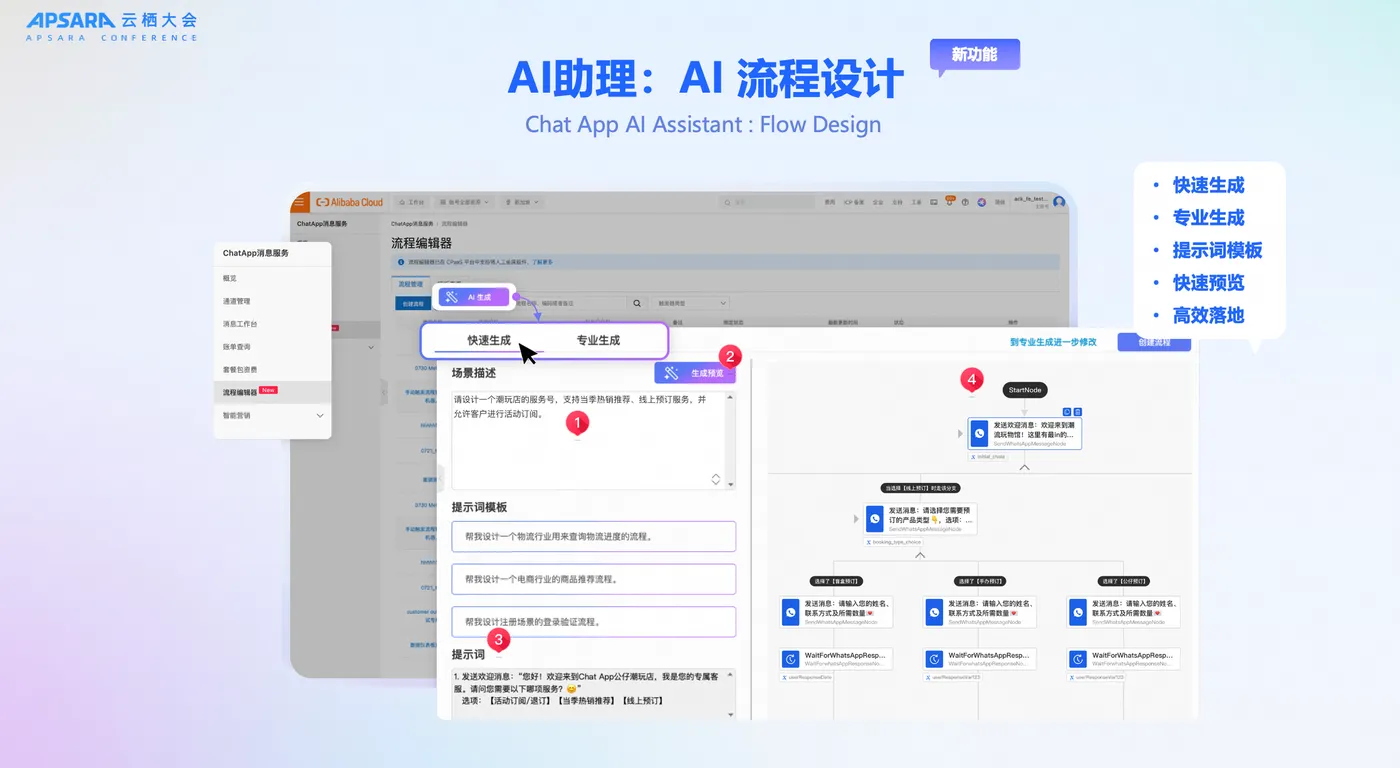Open the 账号全部资源 dropdown
This screenshot has width=1400, height=768.
pos(464,202)
